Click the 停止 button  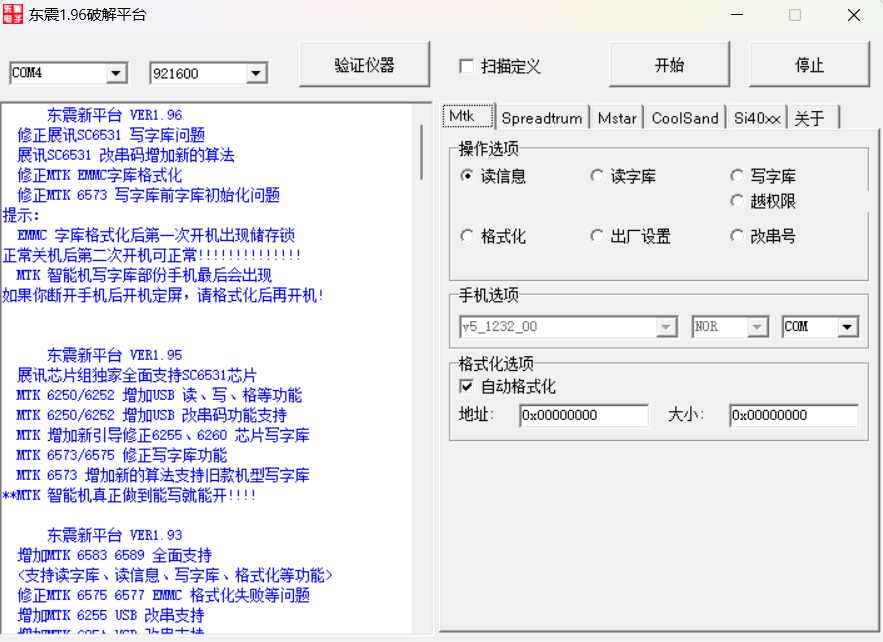pyautogui.click(x=809, y=65)
